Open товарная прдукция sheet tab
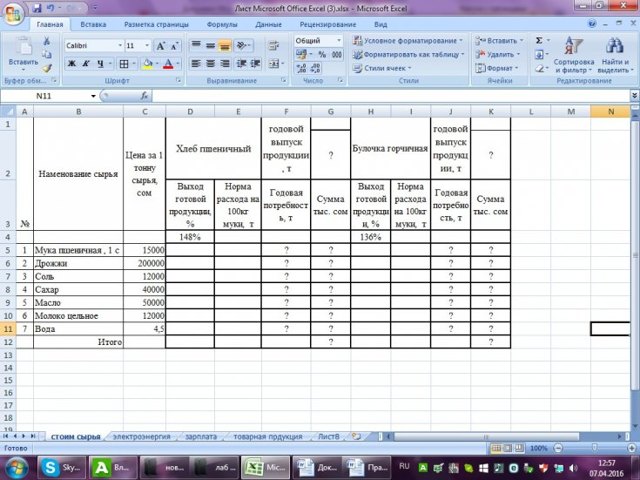The height and width of the screenshot is (480, 640). click(268, 436)
